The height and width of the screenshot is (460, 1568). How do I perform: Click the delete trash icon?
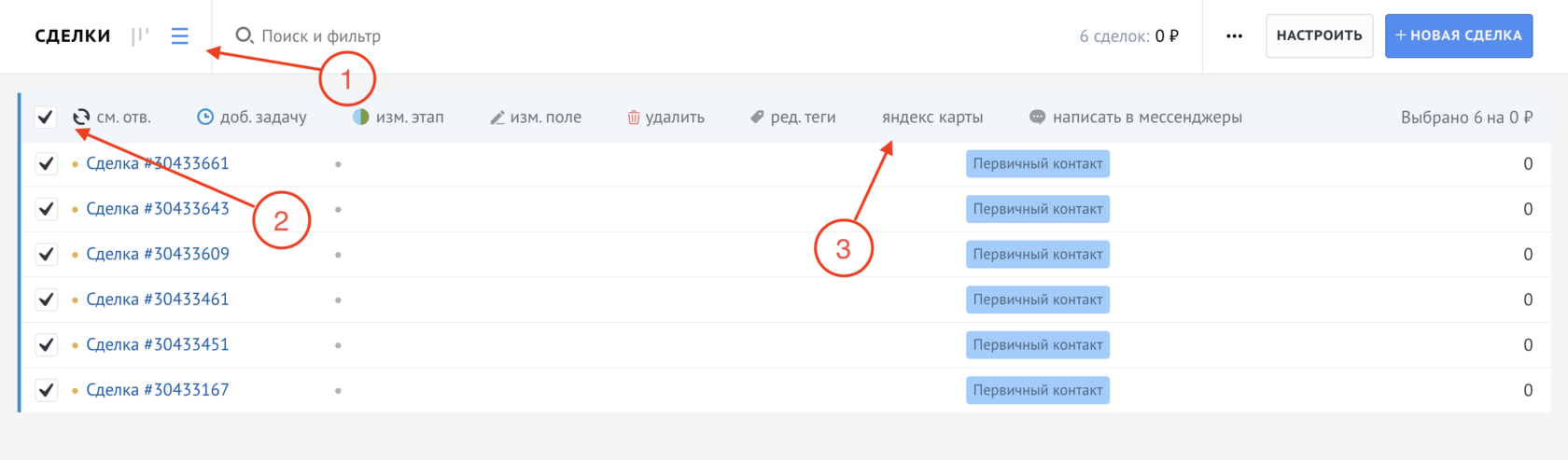point(634,118)
